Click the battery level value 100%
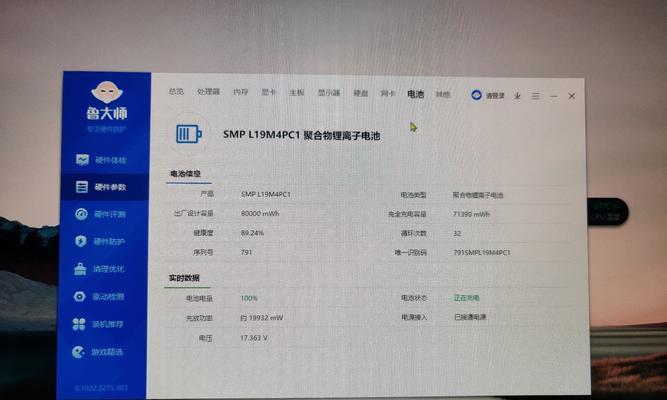 click(249, 298)
